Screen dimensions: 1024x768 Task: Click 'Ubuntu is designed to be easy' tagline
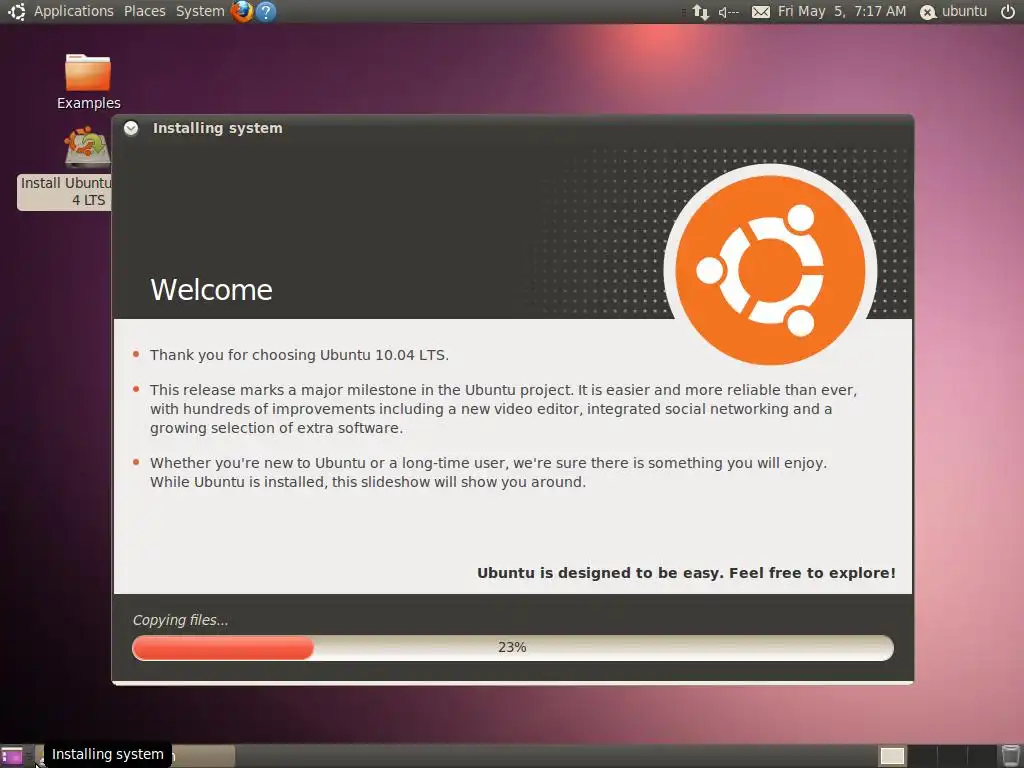686,573
